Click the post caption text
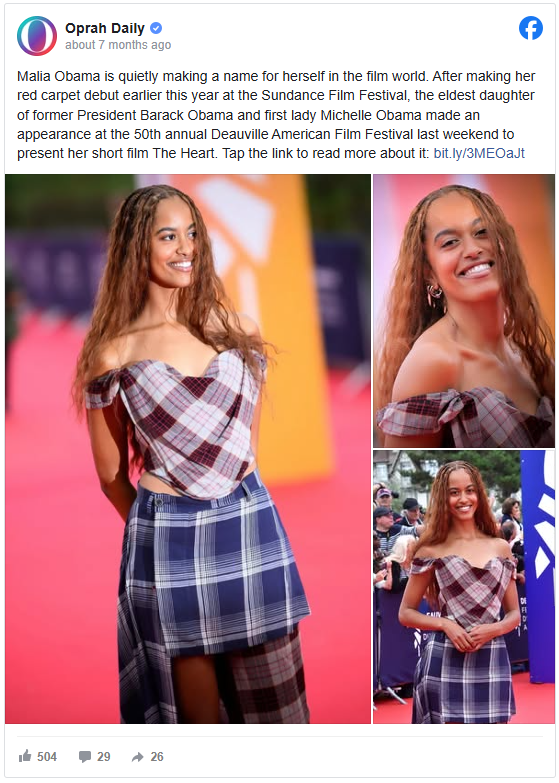 click(276, 115)
